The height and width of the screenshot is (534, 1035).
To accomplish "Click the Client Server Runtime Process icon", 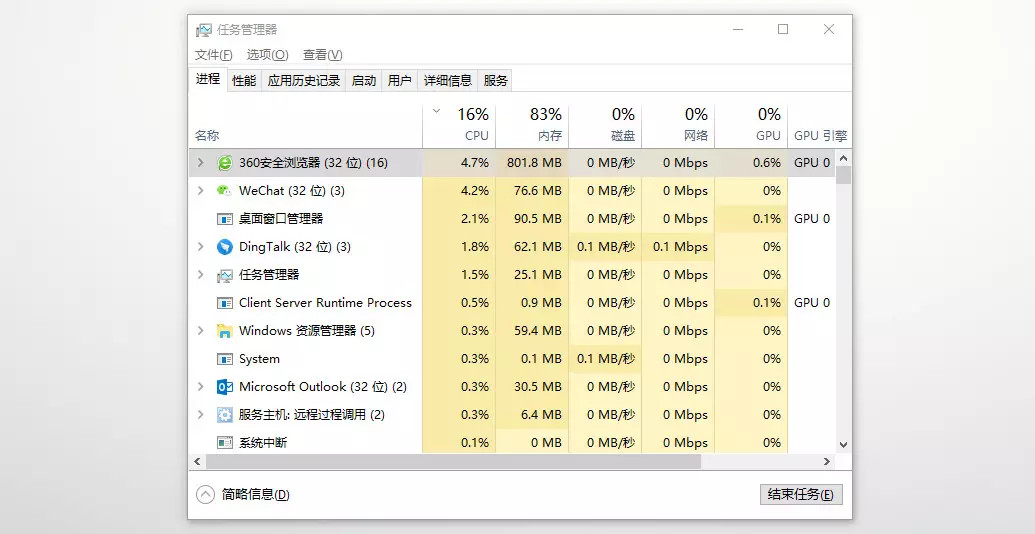I will [x=225, y=303].
